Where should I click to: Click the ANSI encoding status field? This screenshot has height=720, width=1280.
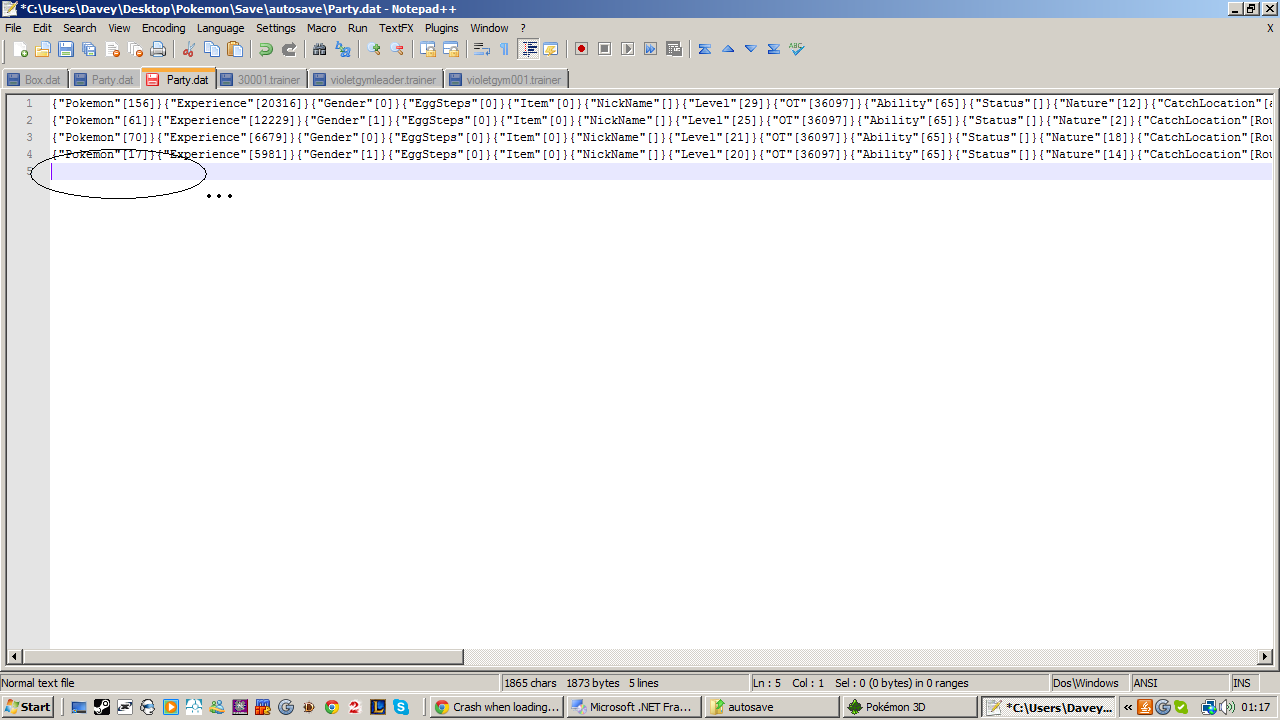(x=1178, y=683)
